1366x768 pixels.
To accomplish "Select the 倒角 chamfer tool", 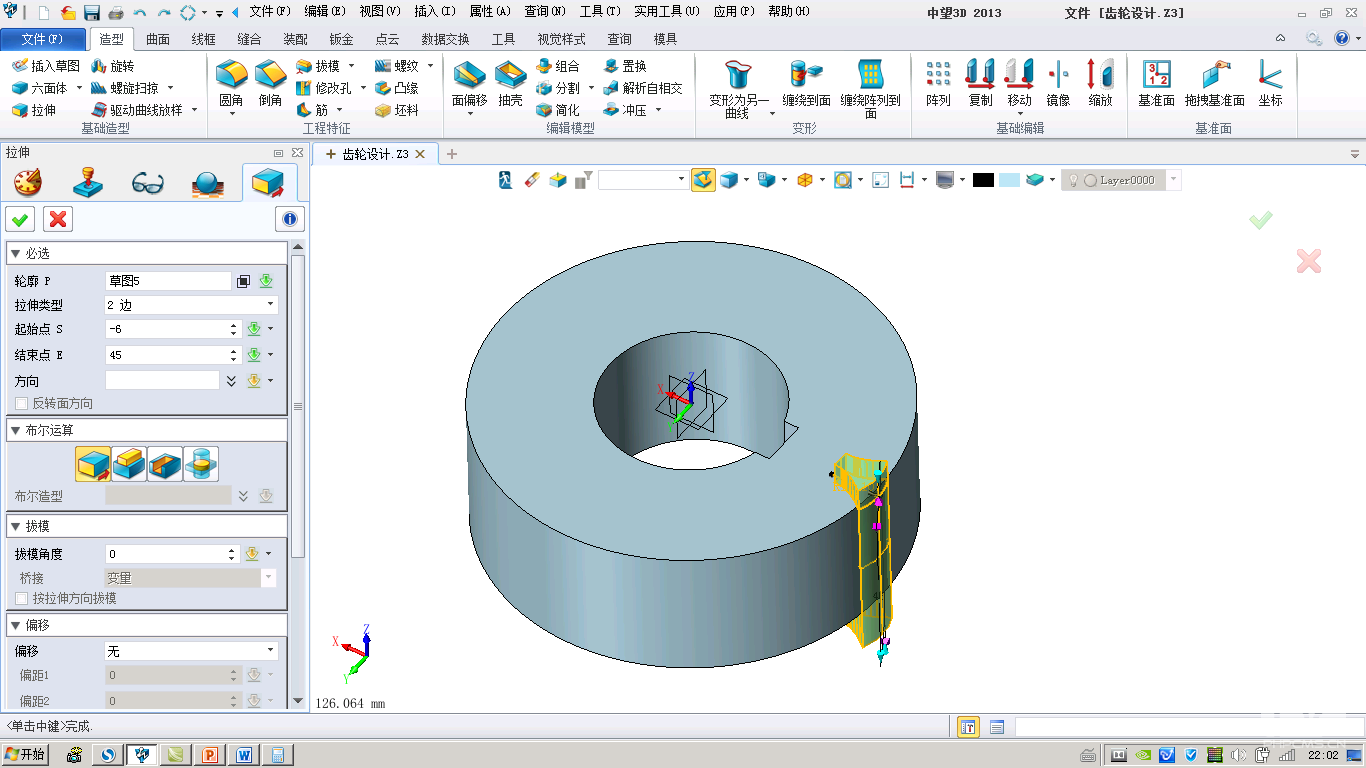I will point(270,76).
